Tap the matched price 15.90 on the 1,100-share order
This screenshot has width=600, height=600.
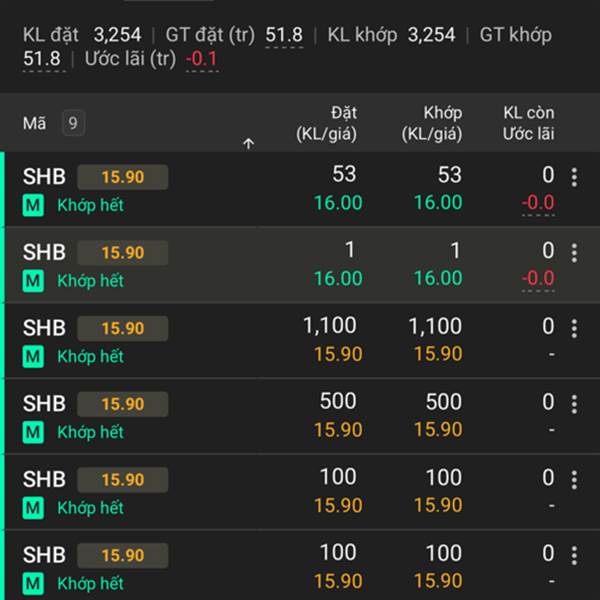coord(438,354)
